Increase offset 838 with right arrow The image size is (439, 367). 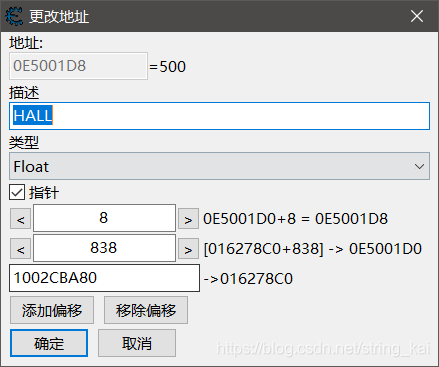click(188, 249)
